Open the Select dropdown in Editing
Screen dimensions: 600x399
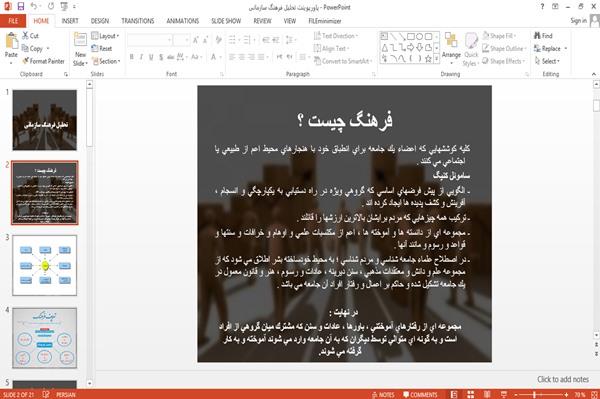pos(547,61)
